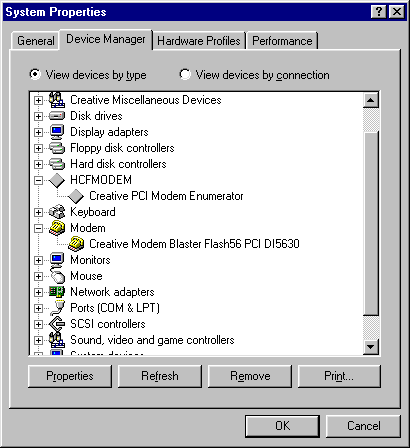Click the Properties button
The height and width of the screenshot is (448, 410).
pos(70,376)
